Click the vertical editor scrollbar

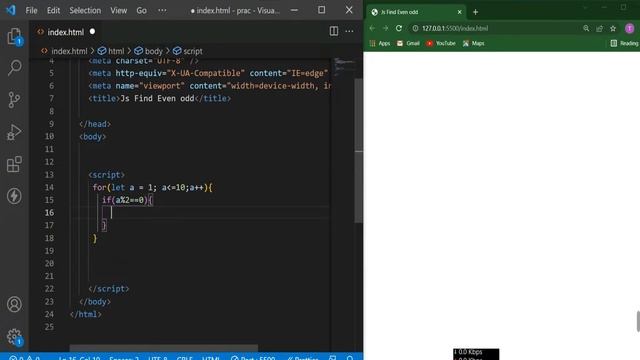[358, 151]
